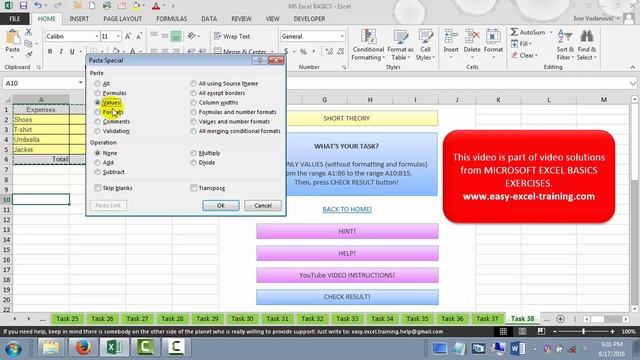Confirm Paste Special with OK
This screenshot has height=360, width=640.
[x=221, y=205]
